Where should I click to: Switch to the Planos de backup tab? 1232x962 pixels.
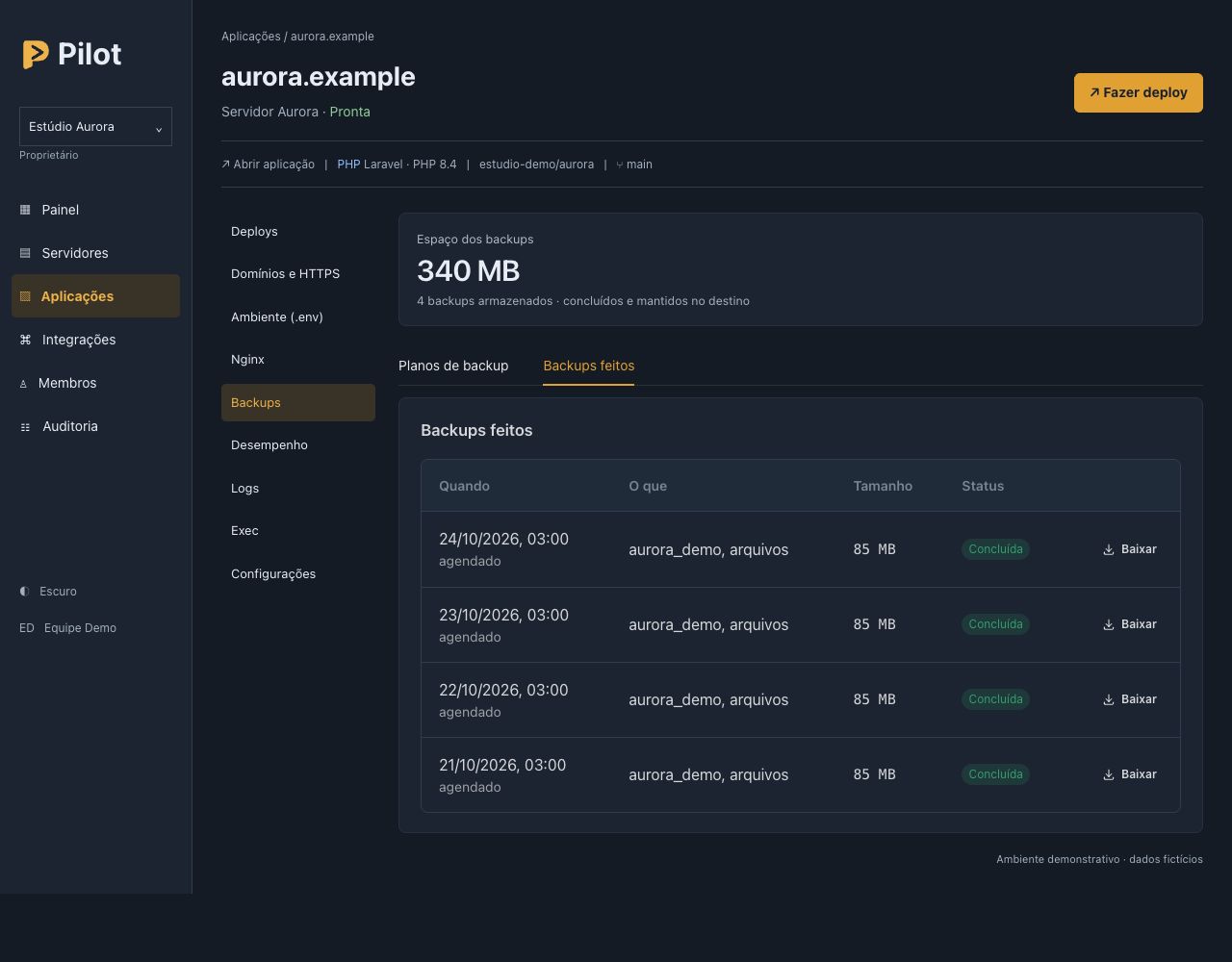(453, 366)
